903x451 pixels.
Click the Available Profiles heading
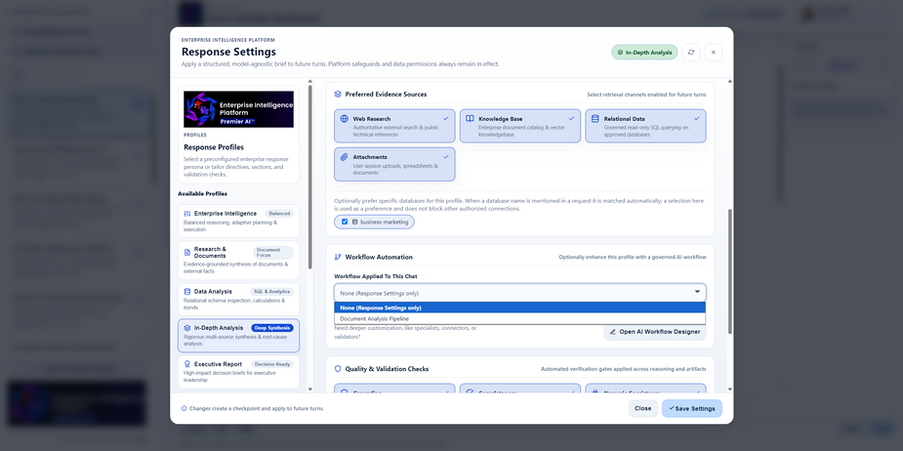click(x=202, y=194)
